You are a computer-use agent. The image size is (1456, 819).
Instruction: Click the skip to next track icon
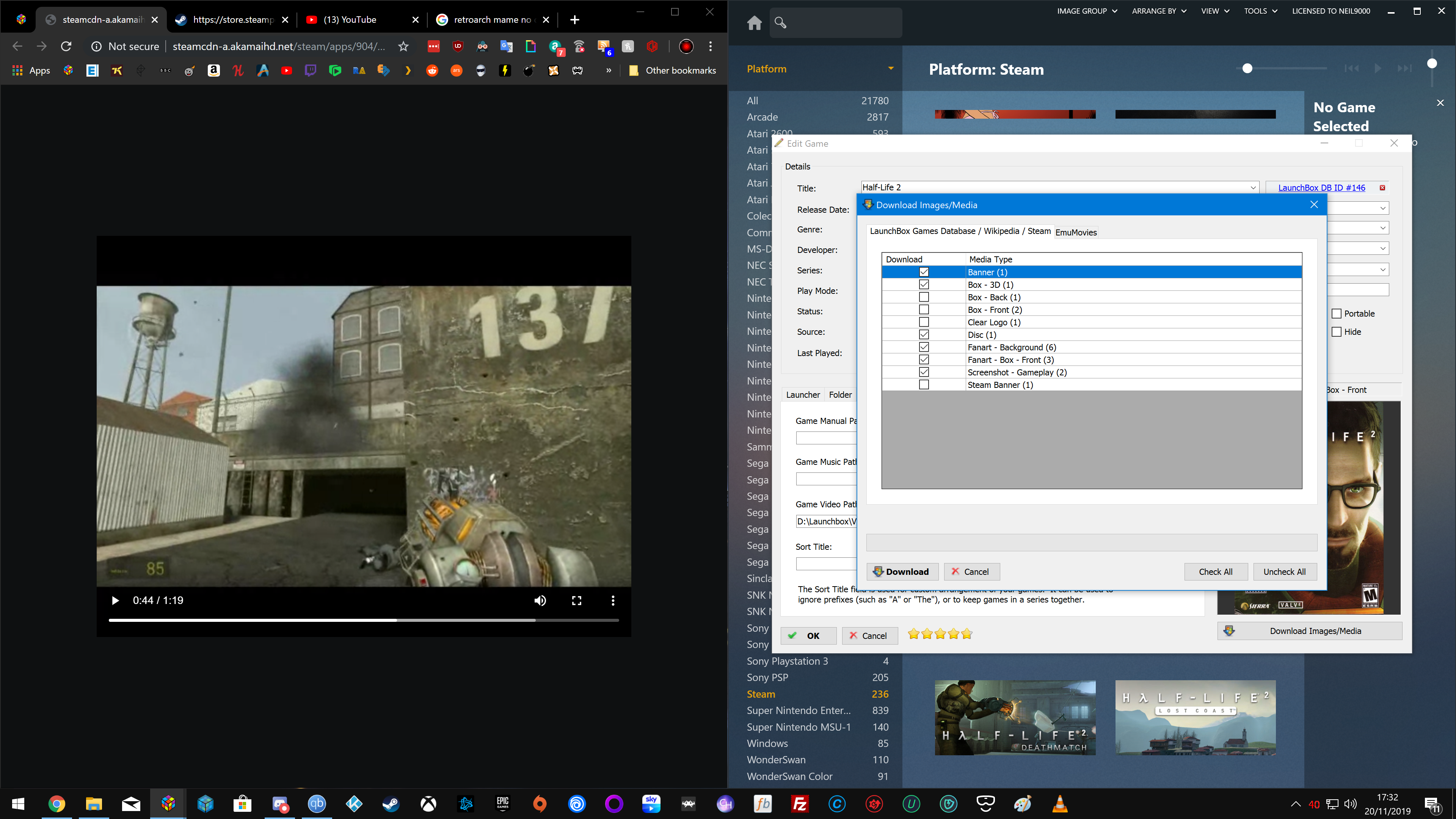click(1404, 68)
